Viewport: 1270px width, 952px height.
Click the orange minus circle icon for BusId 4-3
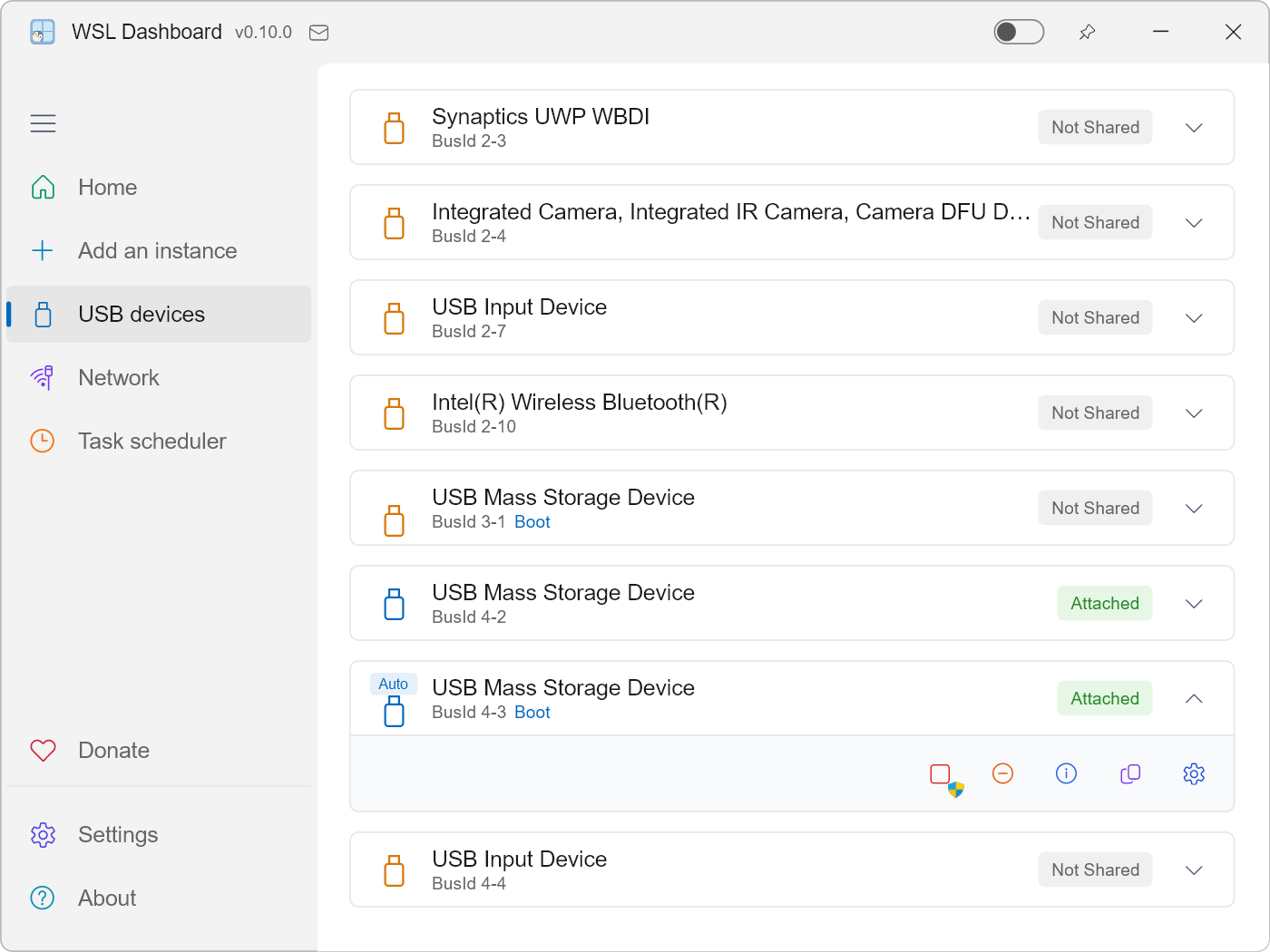coord(1002,773)
